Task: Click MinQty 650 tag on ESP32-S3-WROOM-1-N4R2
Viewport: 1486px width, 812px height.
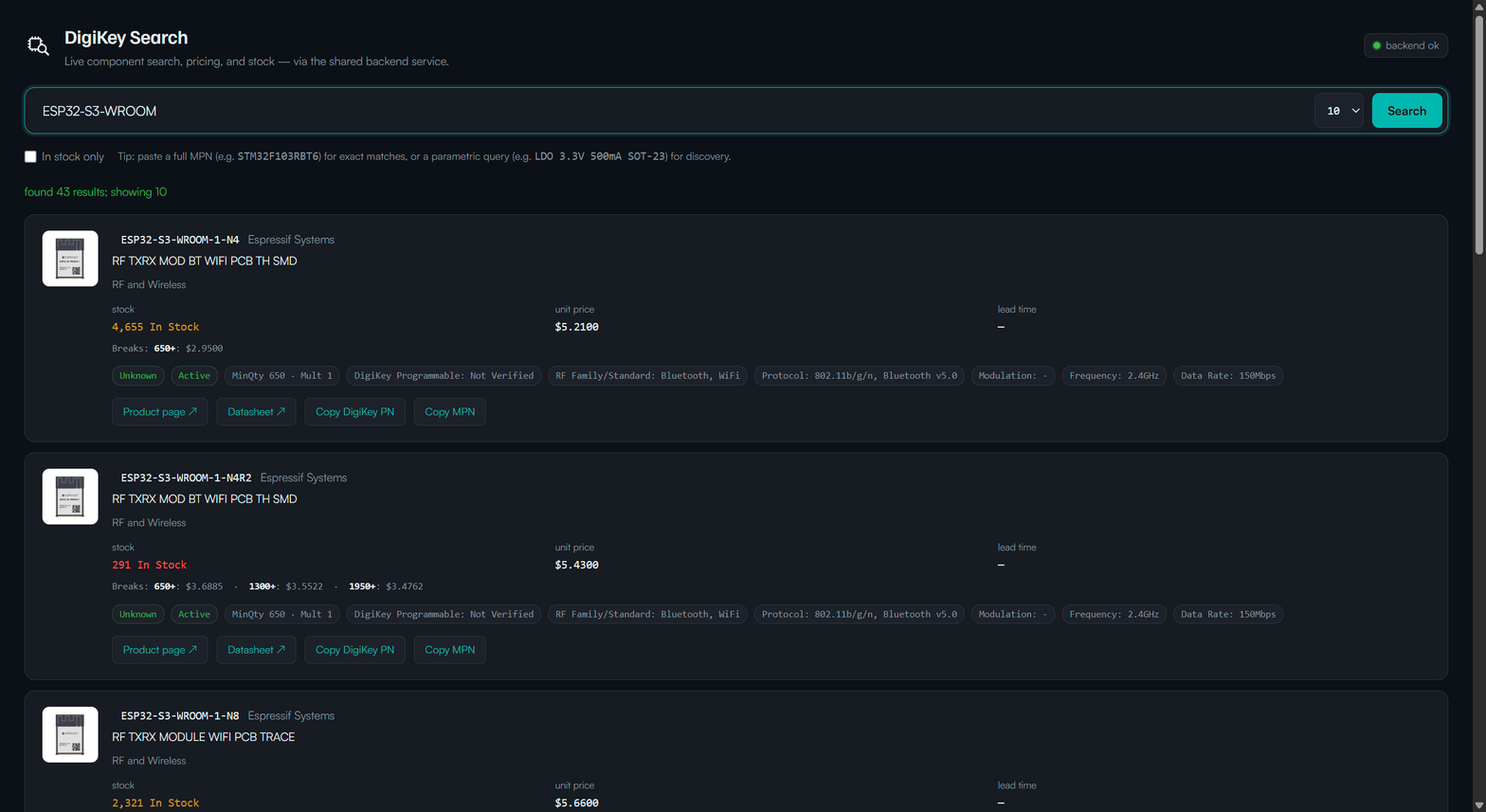Action: (282, 614)
